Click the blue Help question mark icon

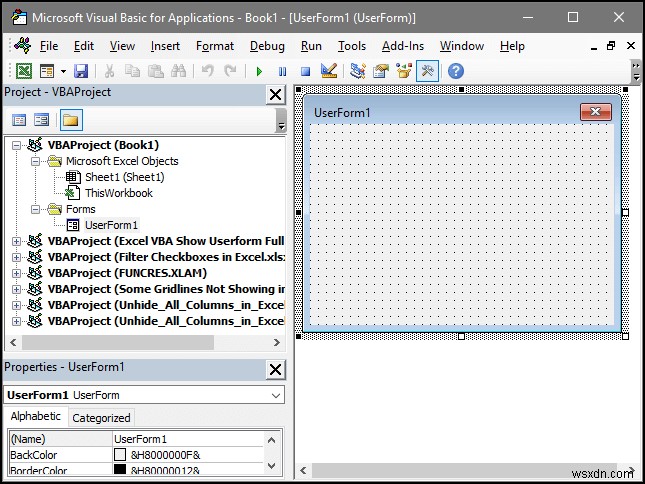456,71
